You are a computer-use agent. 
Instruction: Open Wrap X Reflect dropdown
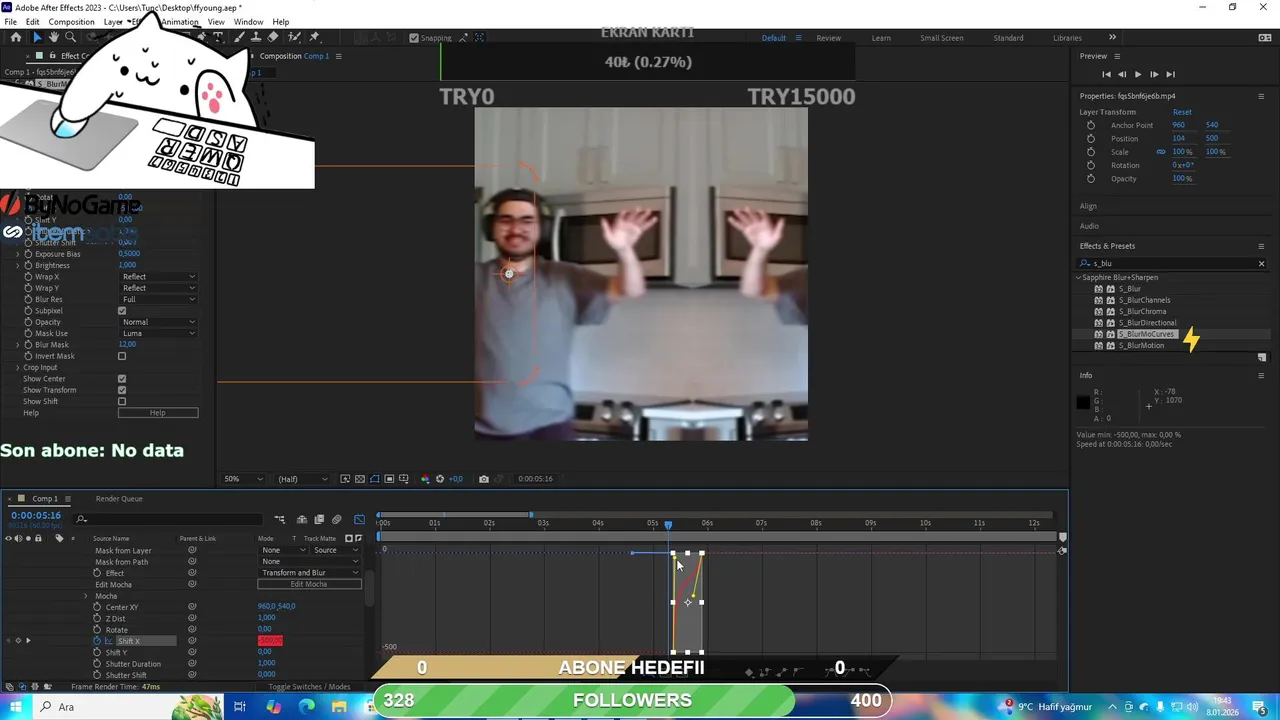point(158,277)
